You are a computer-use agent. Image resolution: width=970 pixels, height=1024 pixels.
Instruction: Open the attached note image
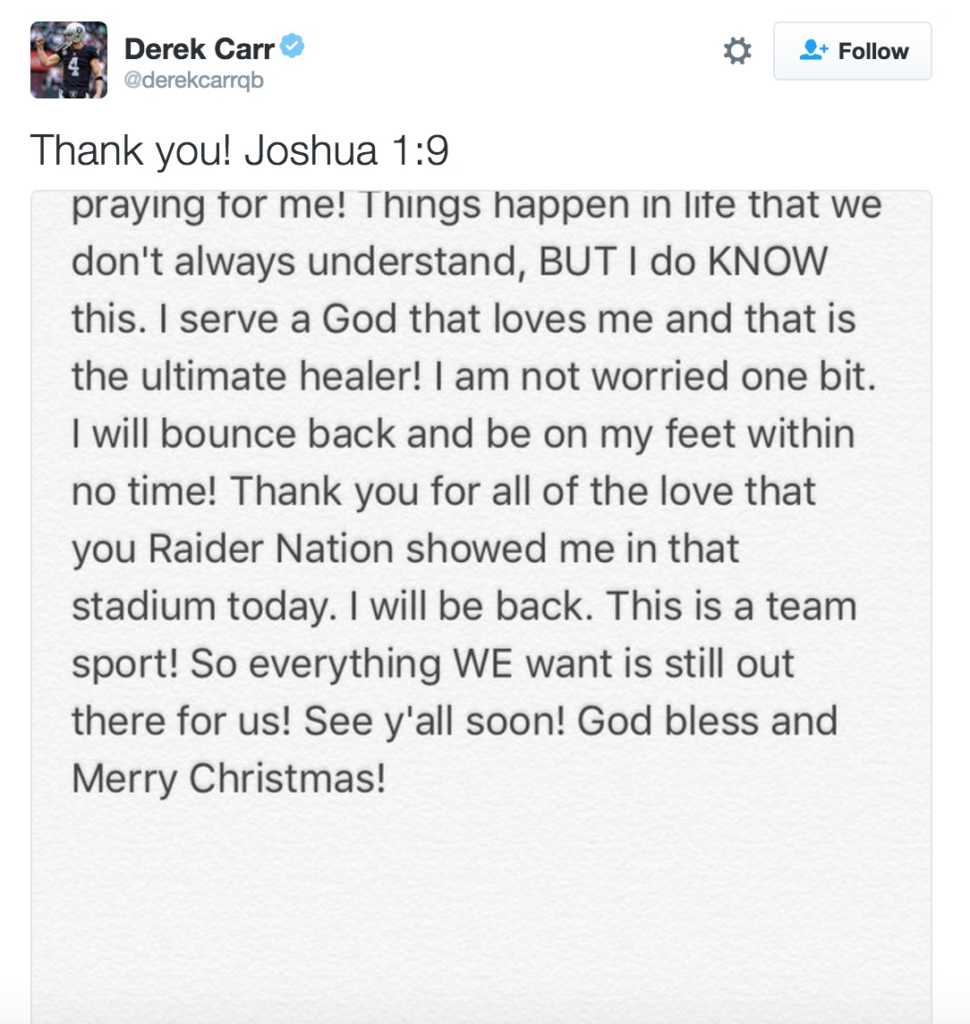pyautogui.click(x=481, y=607)
